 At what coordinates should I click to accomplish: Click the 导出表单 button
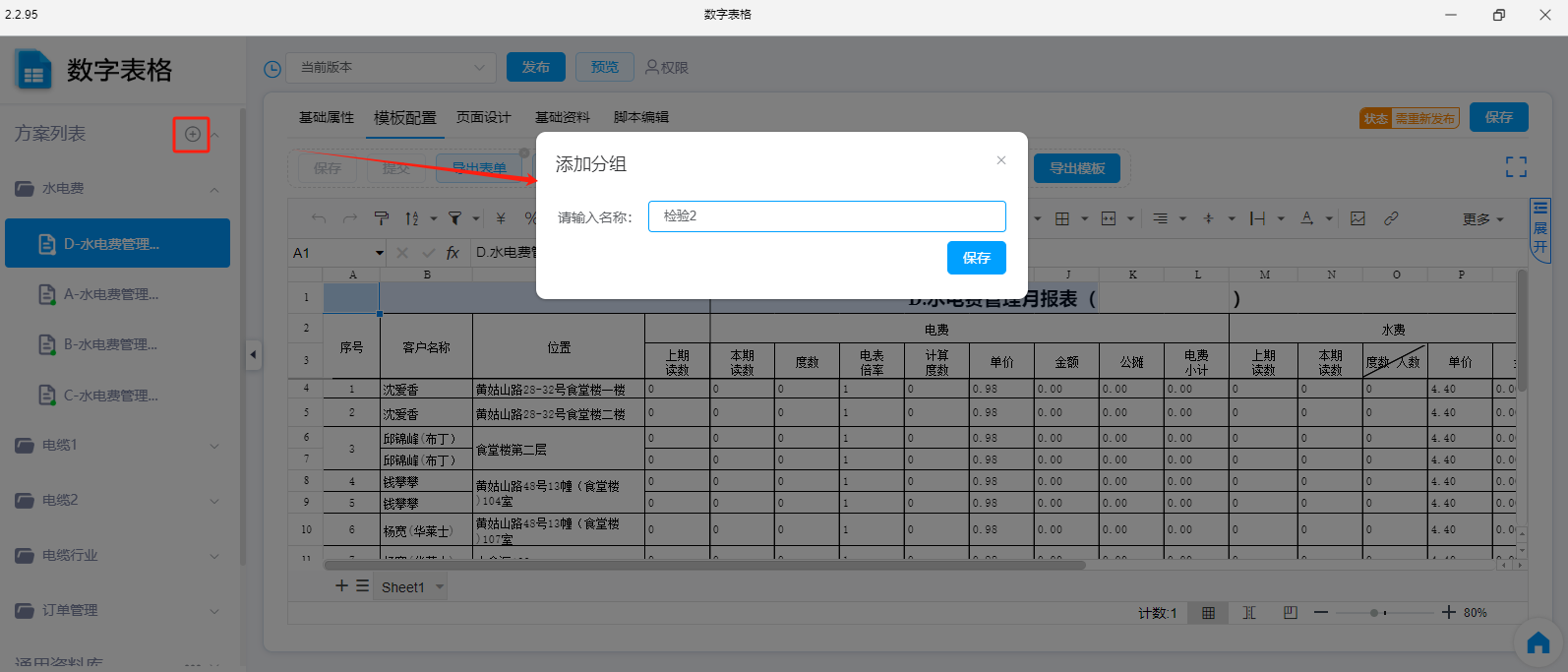480,168
